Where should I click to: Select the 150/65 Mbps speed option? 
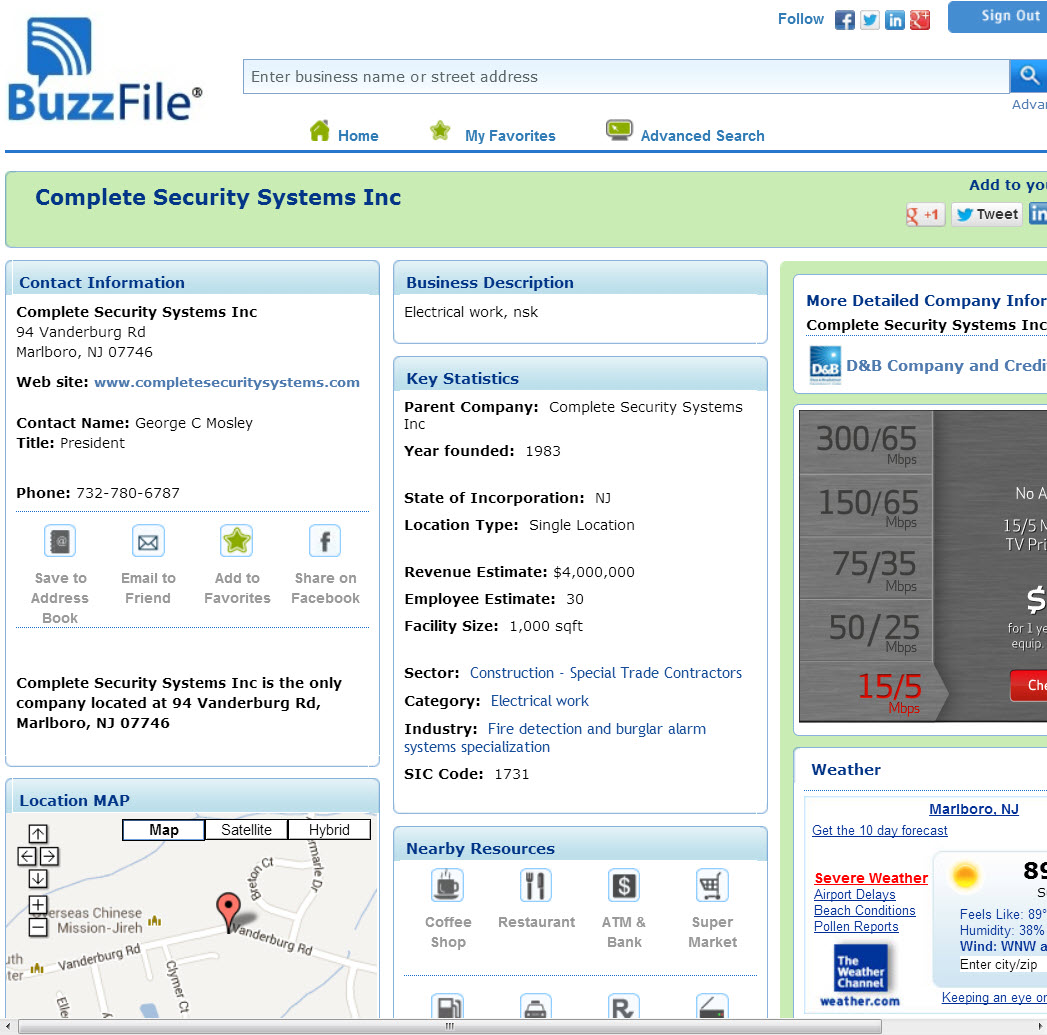coord(866,505)
